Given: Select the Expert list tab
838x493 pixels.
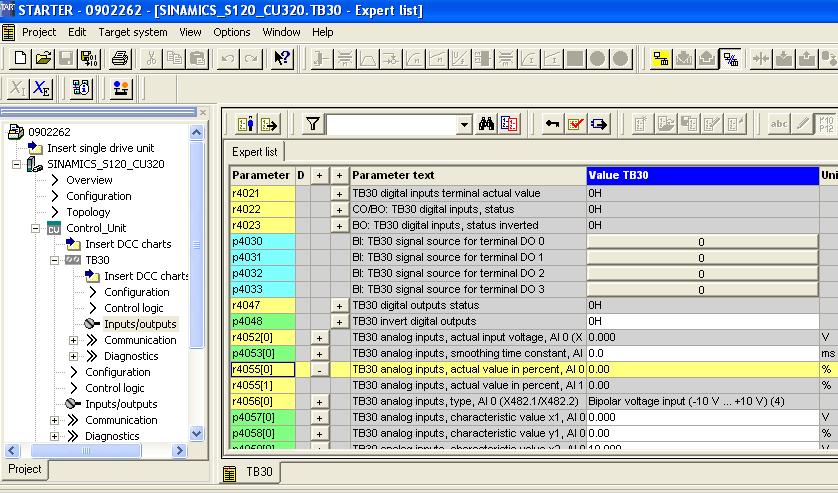Looking at the screenshot, I should point(254,152).
